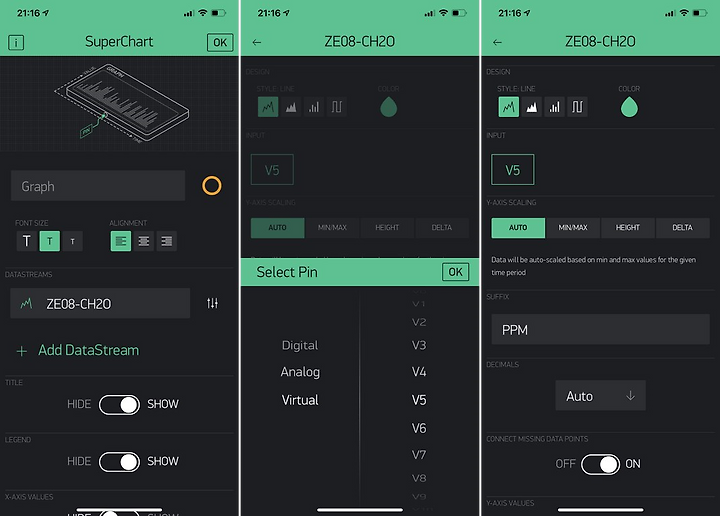Tap the info icon in SuperChart header

coord(16,43)
